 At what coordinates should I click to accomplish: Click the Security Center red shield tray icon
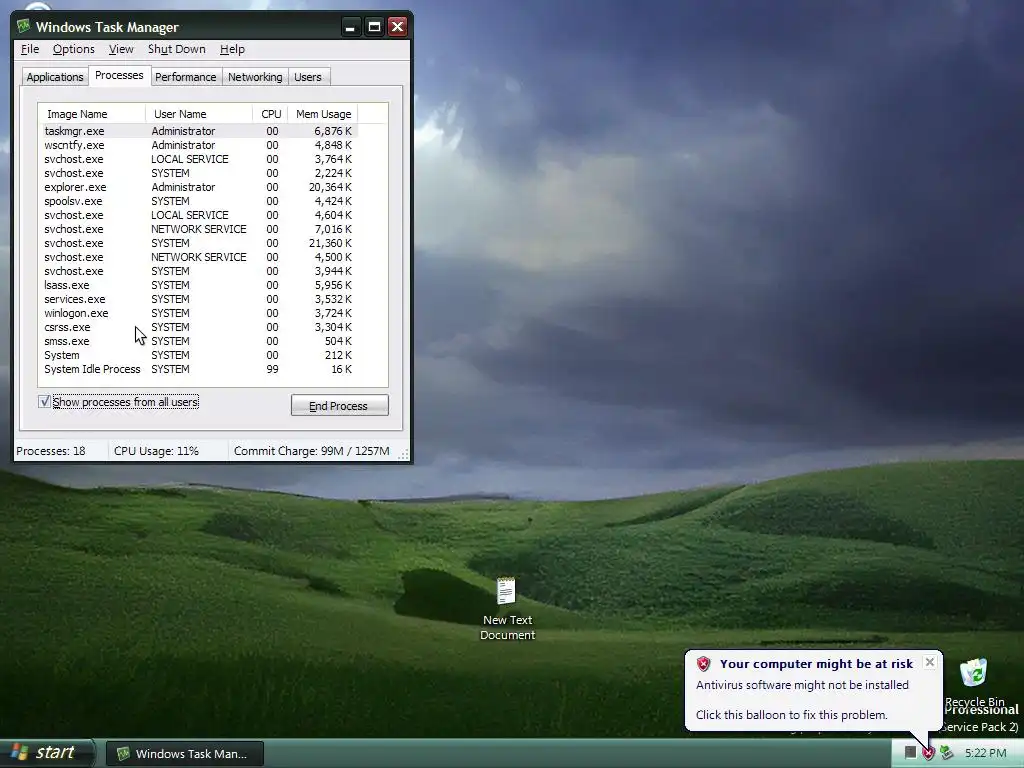(x=928, y=753)
